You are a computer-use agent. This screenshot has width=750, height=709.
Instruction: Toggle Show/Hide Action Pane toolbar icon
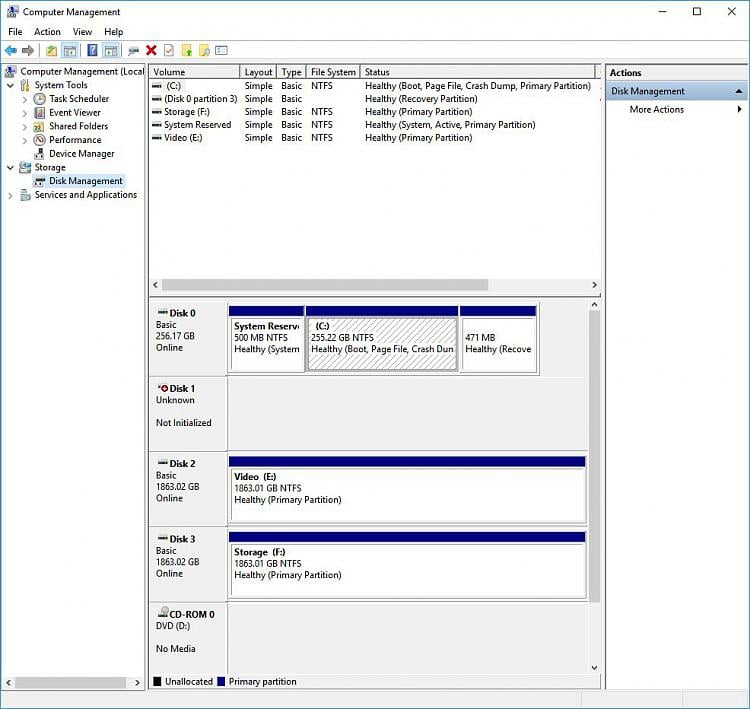coord(110,50)
